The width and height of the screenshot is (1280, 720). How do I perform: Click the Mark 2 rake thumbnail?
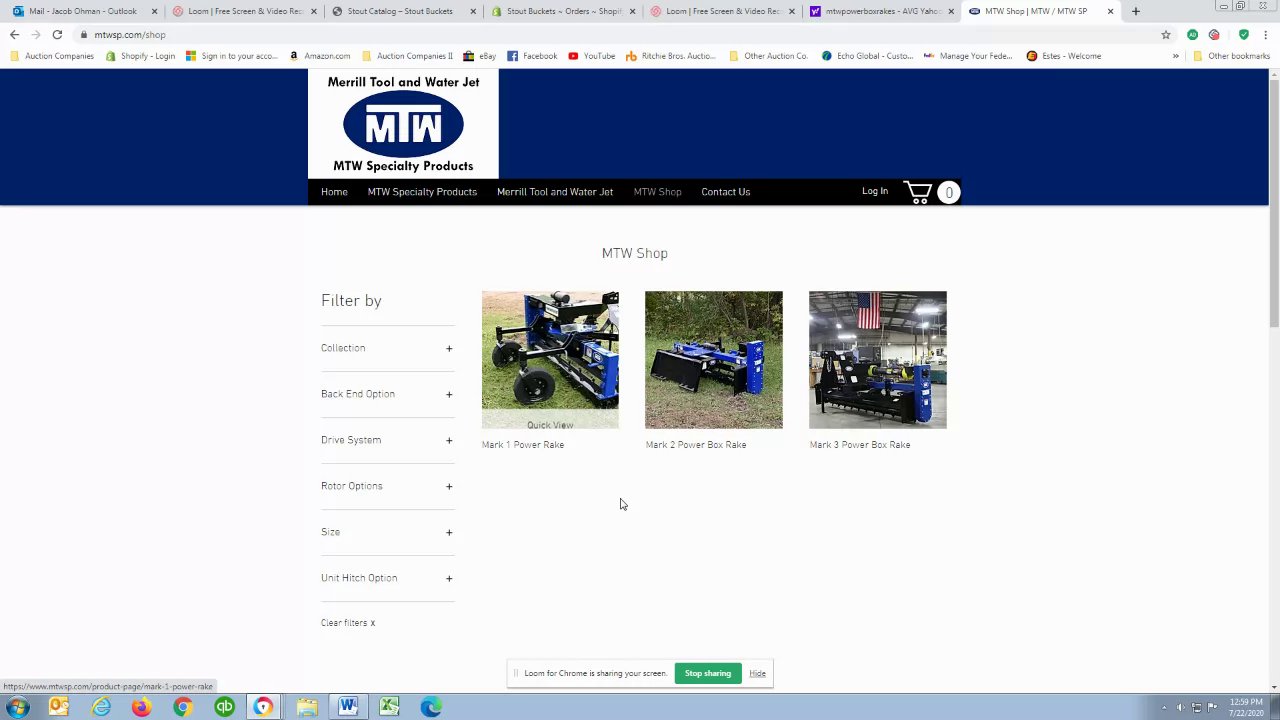point(714,360)
